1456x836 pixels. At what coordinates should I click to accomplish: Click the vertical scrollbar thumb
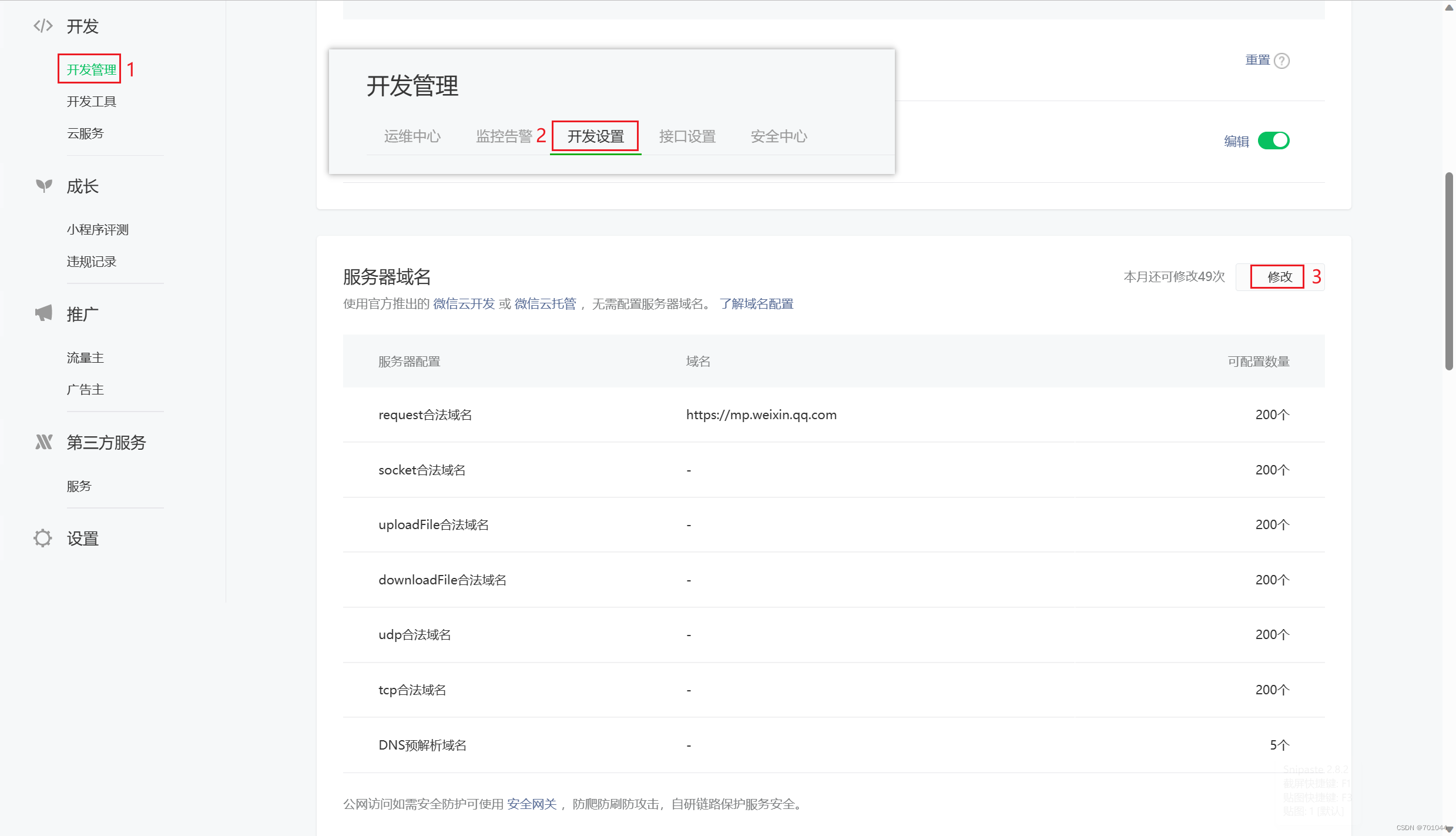[1449, 271]
